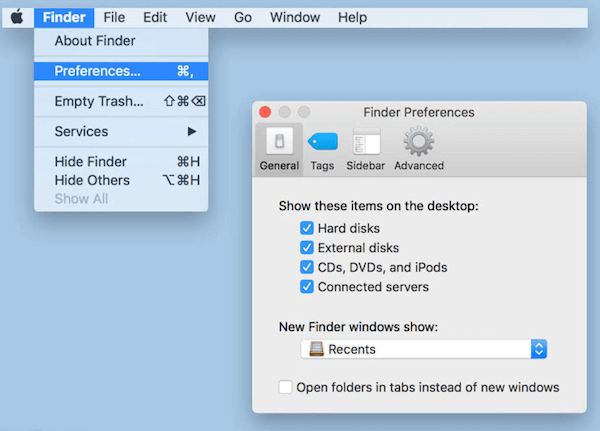Open the Tags preferences pane
Viewport: 600px width, 431px height.
point(322,151)
